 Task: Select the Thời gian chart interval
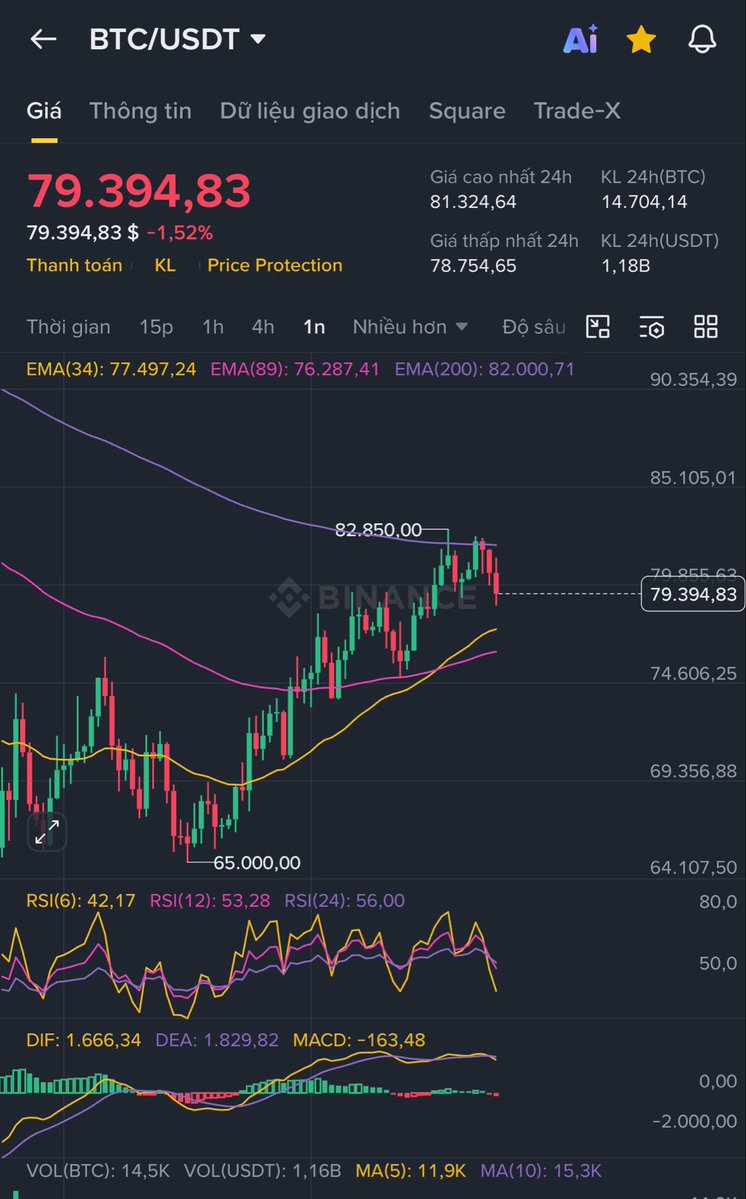pos(68,327)
